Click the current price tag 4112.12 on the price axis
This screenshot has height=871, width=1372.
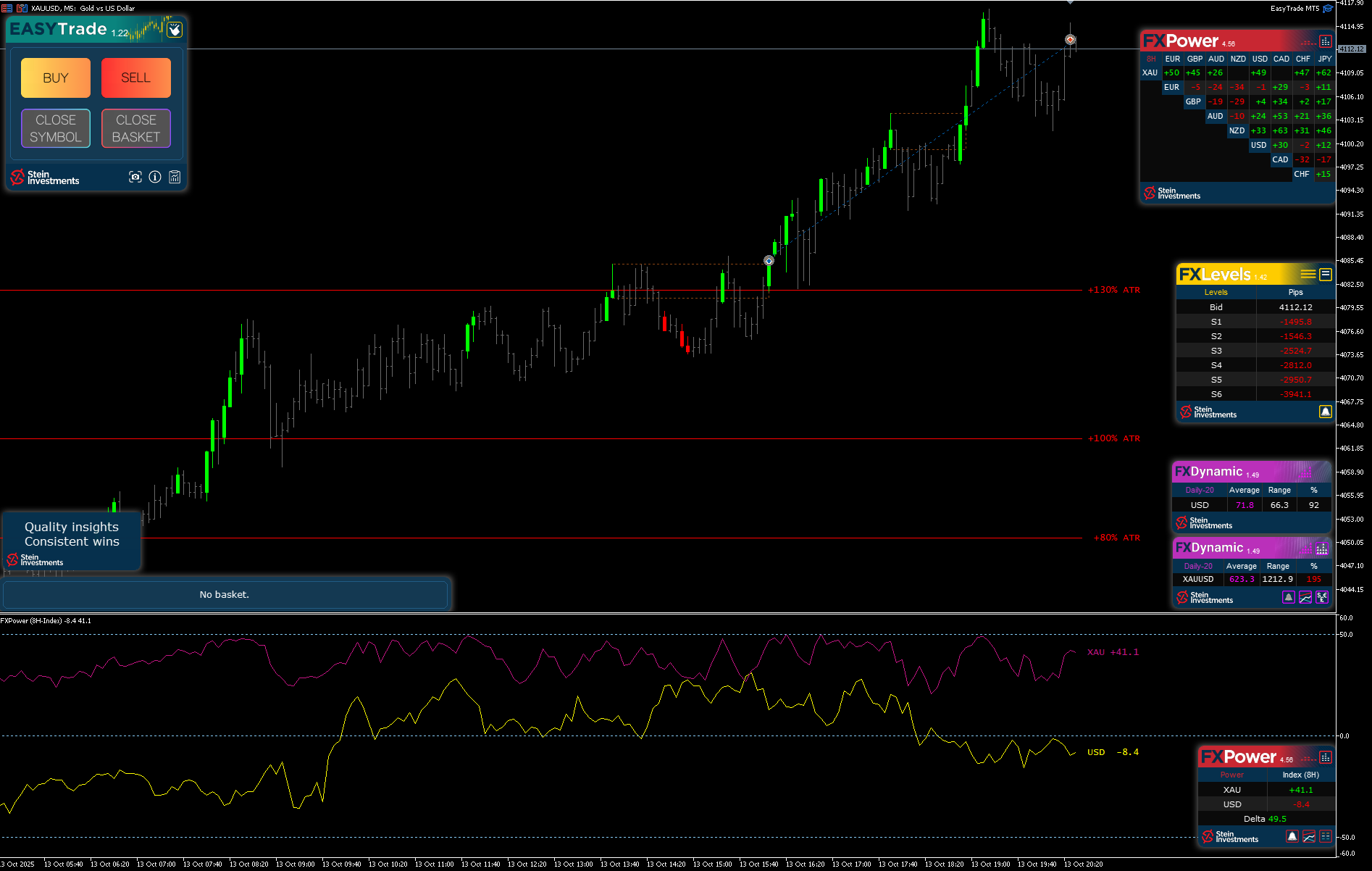click(x=1352, y=49)
